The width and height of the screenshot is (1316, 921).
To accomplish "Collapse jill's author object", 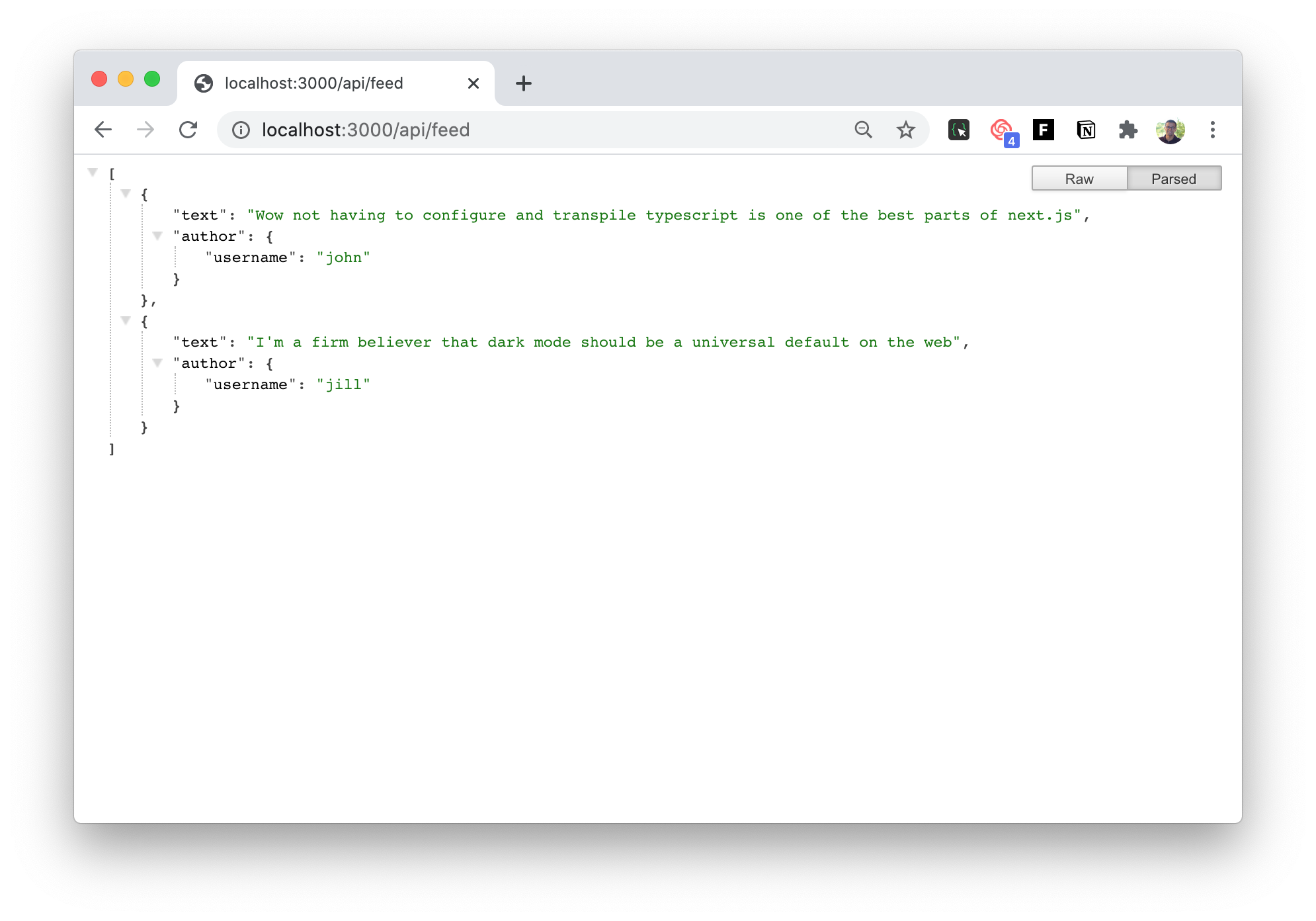I will coord(157,363).
